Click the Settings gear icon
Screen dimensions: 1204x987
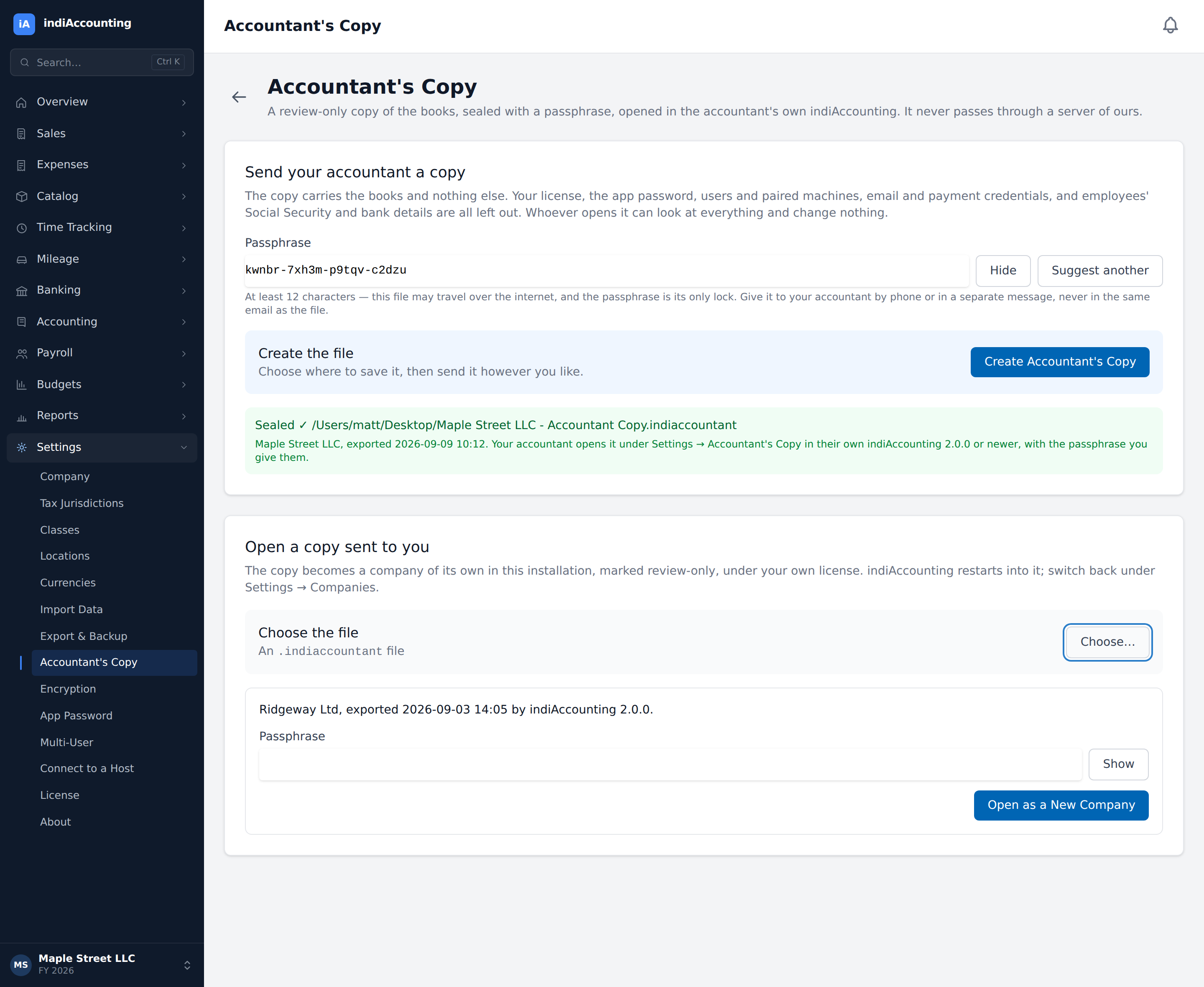pos(22,447)
